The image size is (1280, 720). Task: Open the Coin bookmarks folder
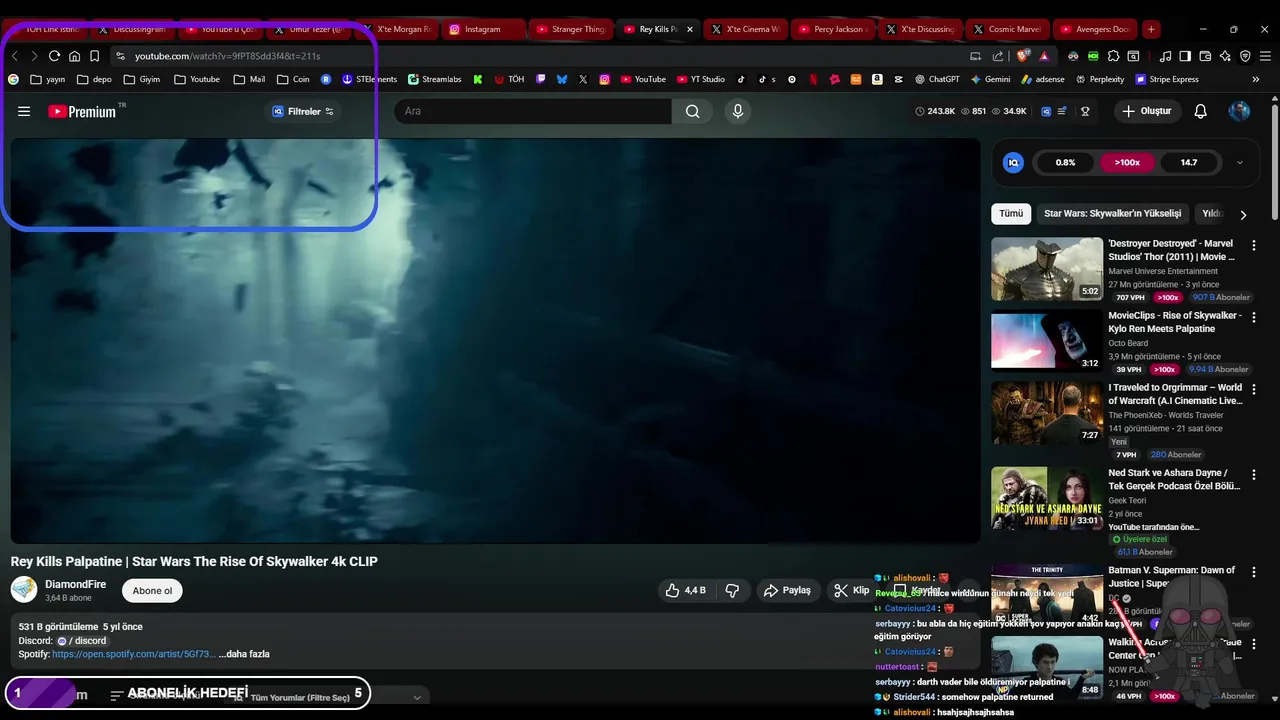(x=293, y=79)
